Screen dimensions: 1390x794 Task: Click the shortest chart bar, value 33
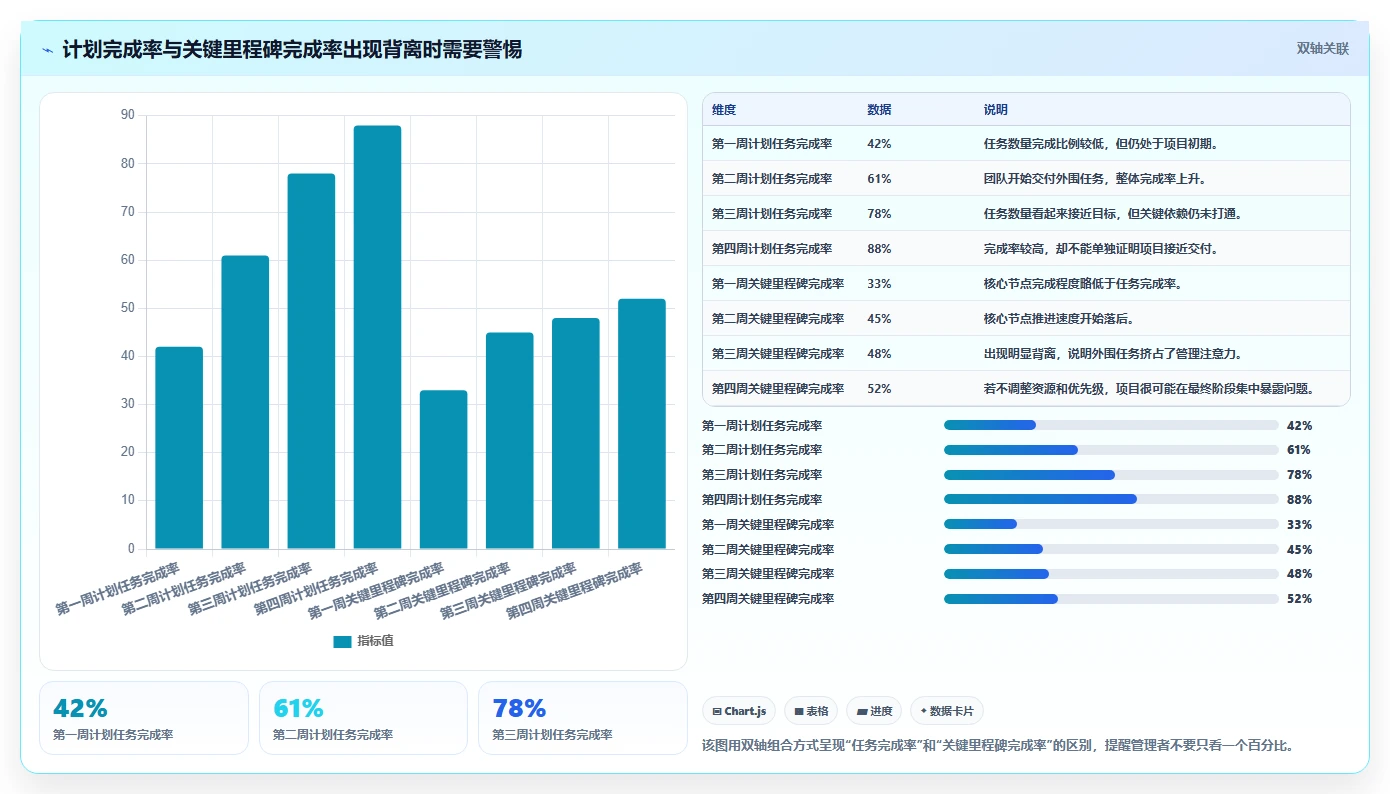(x=443, y=470)
